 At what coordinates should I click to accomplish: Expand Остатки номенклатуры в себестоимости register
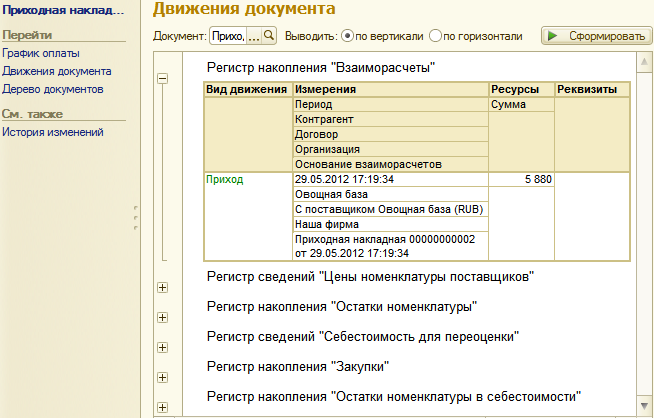[163, 408]
